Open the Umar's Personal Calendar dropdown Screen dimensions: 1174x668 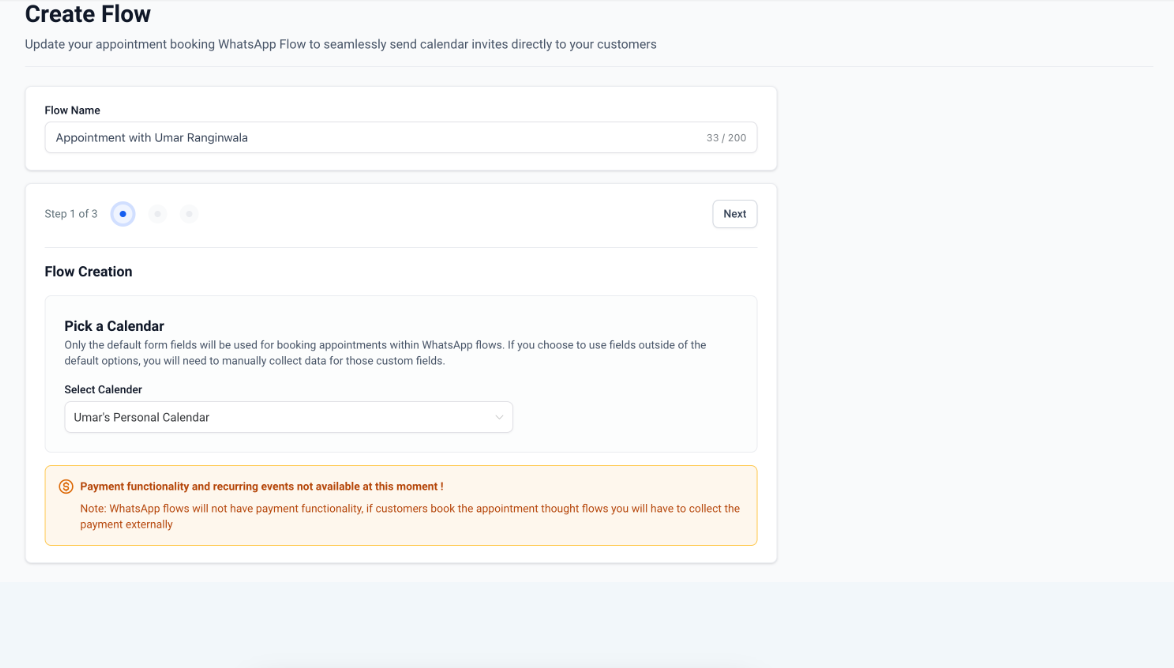coord(288,417)
